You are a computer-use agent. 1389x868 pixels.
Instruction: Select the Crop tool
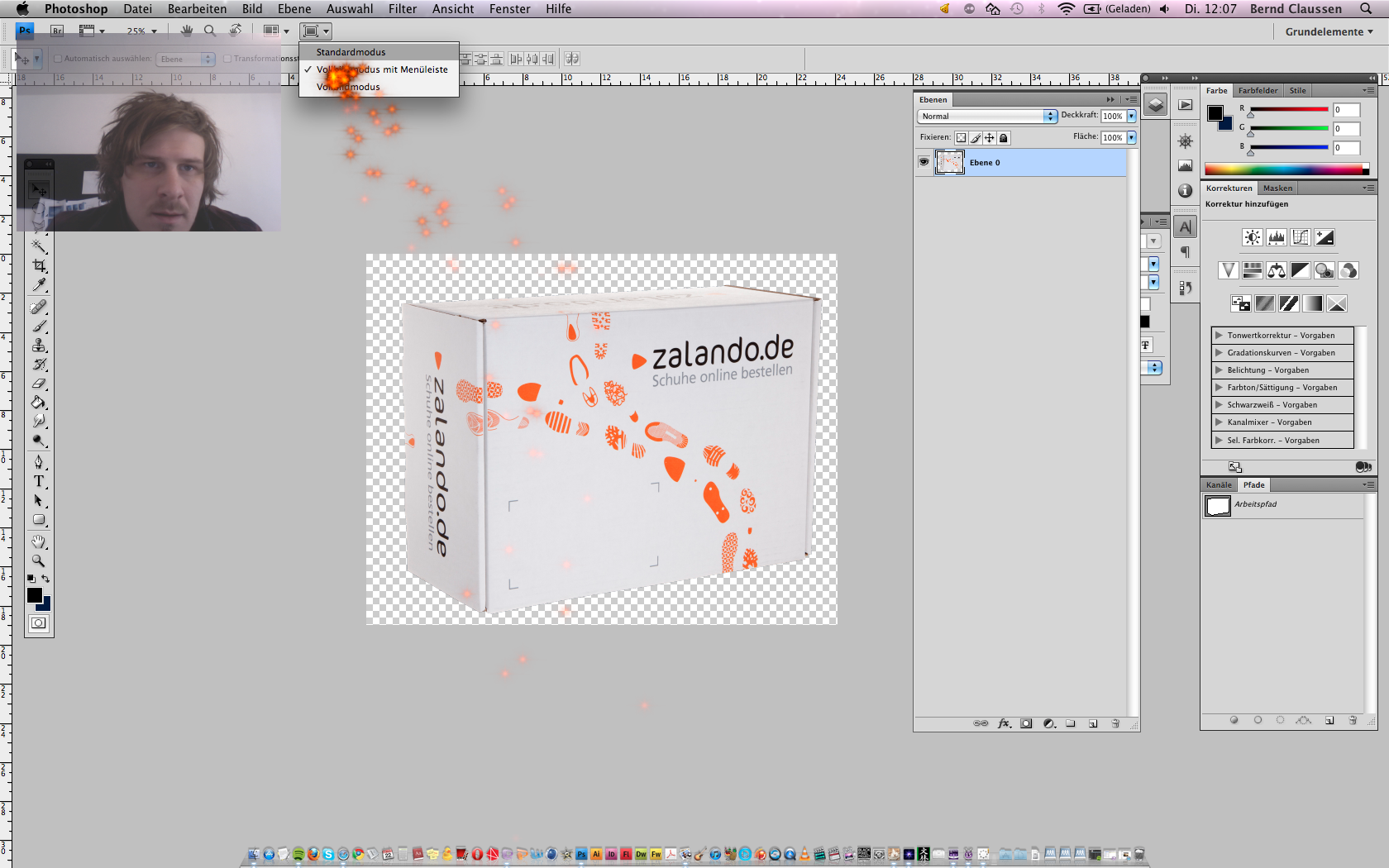(x=39, y=265)
